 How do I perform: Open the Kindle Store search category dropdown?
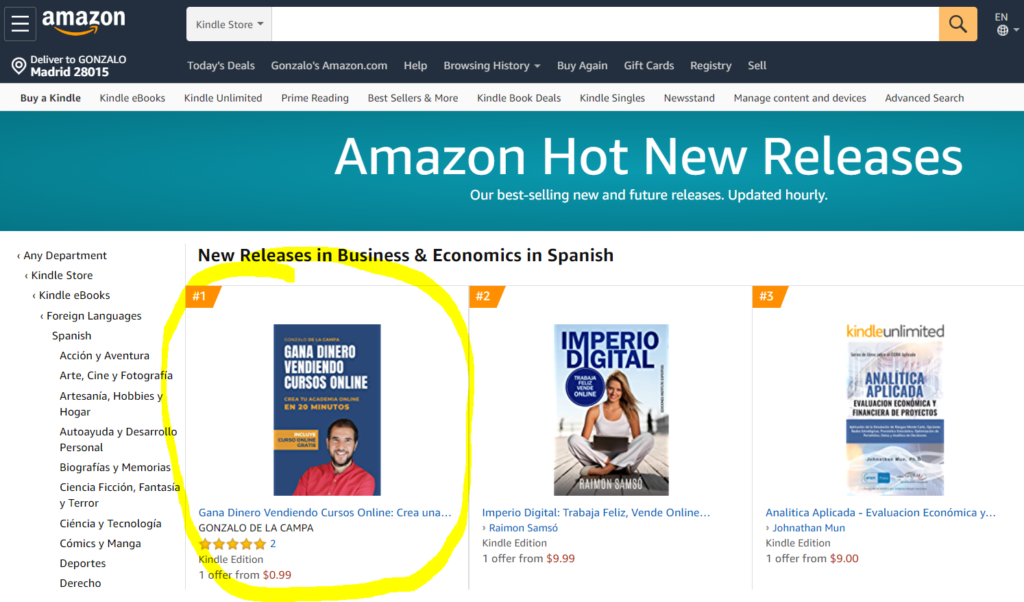[229, 24]
